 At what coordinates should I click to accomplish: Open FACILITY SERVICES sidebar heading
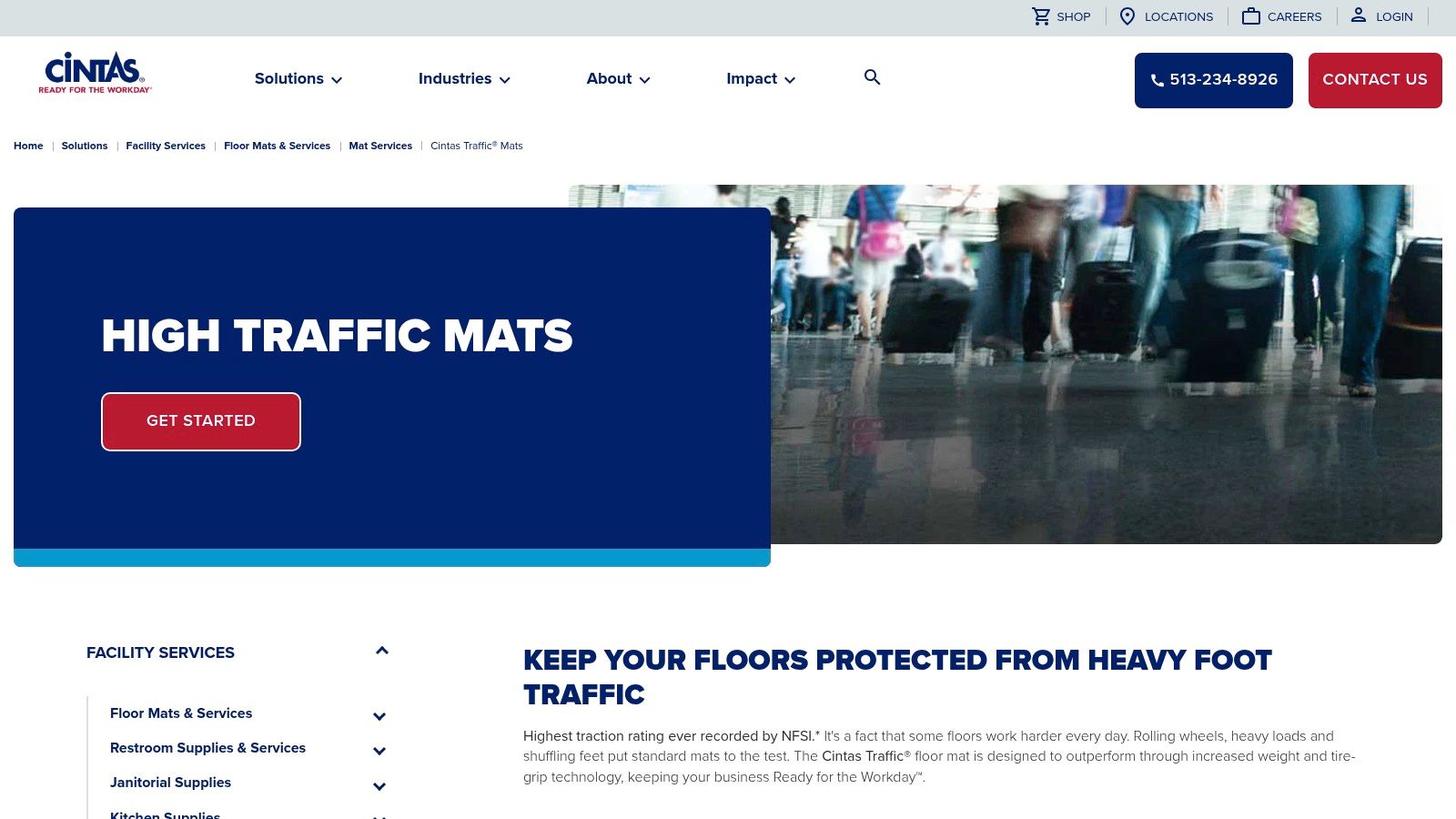click(x=160, y=652)
